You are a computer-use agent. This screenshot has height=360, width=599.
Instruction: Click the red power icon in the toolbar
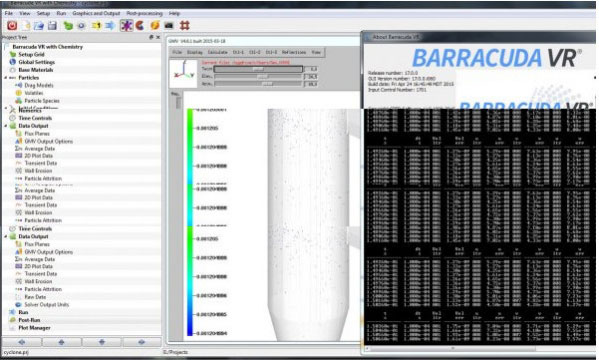(12, 26)
